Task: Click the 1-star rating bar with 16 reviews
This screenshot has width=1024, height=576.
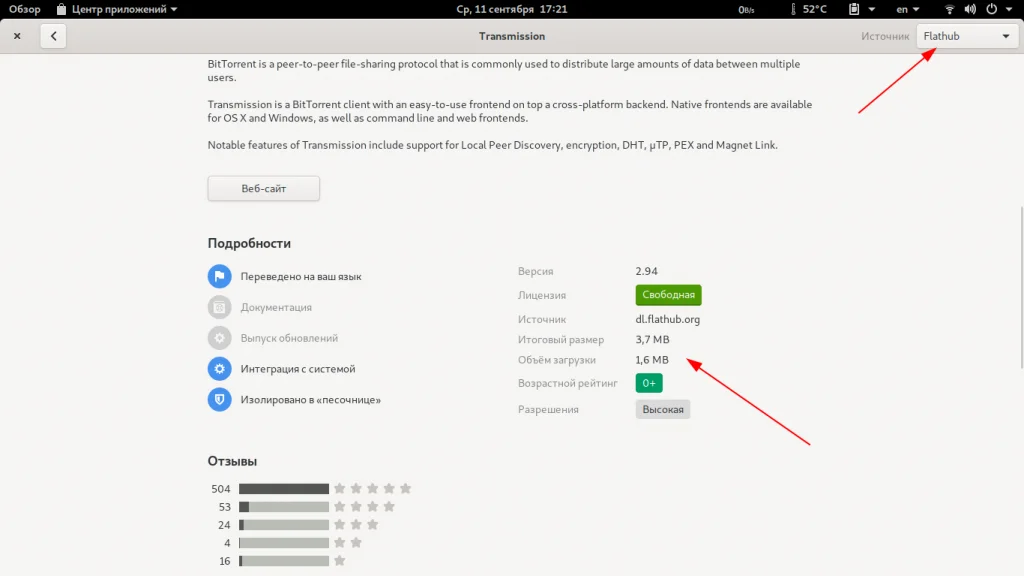Action: point(283,560)
